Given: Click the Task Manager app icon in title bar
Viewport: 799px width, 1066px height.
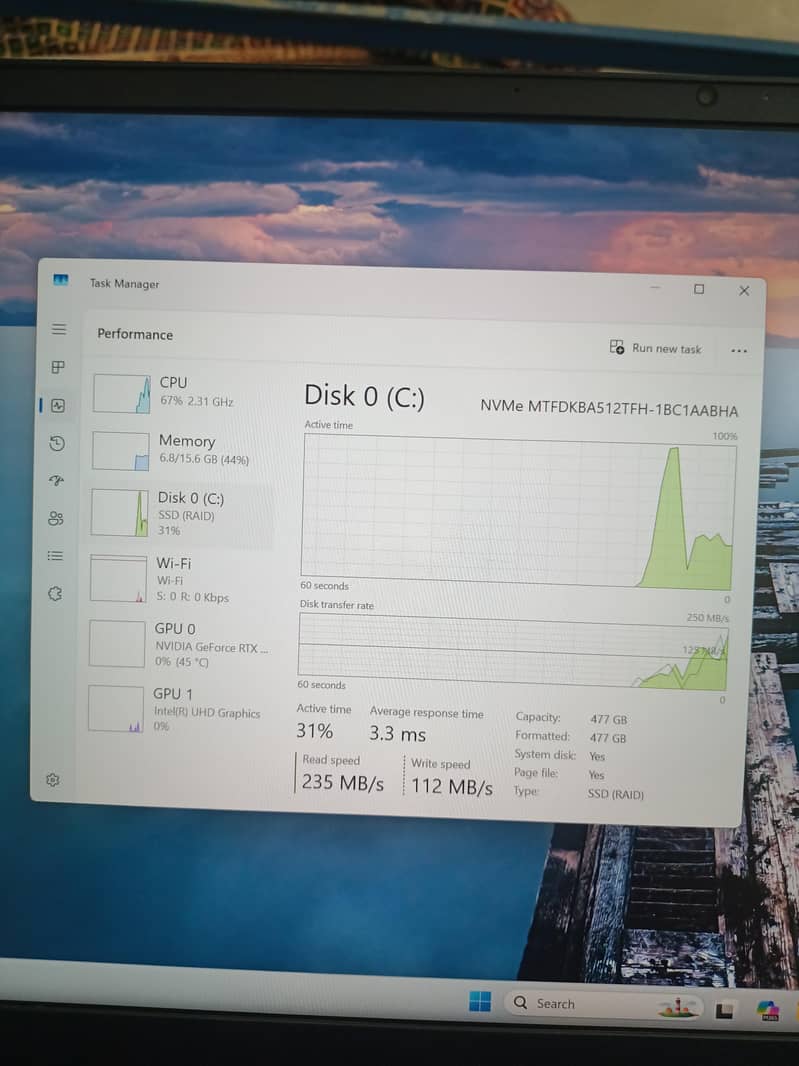Looking at the screenshot, I should pos(61,280).
